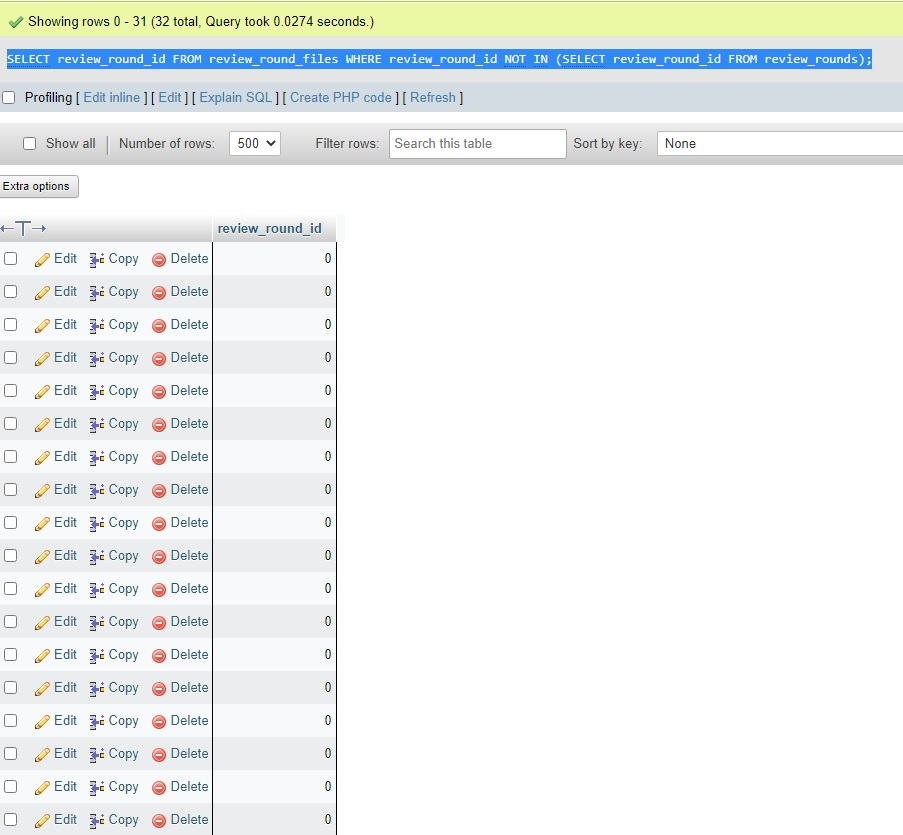The height and width of the screenshot is (835, 903).
Task: Expand the Extra options button
Action: (x=38, y=186)
